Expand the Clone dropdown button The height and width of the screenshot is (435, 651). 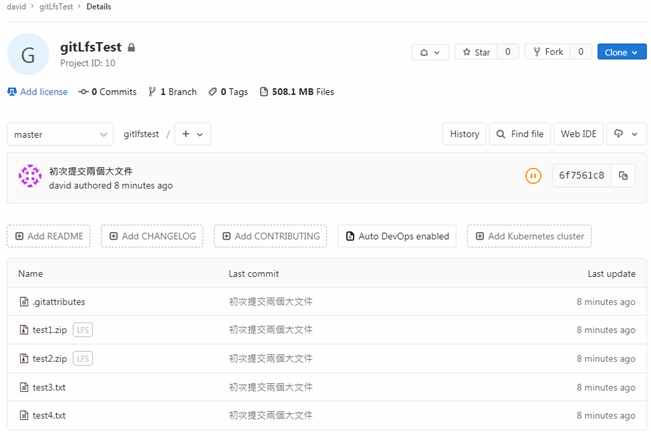pos(621,52)
